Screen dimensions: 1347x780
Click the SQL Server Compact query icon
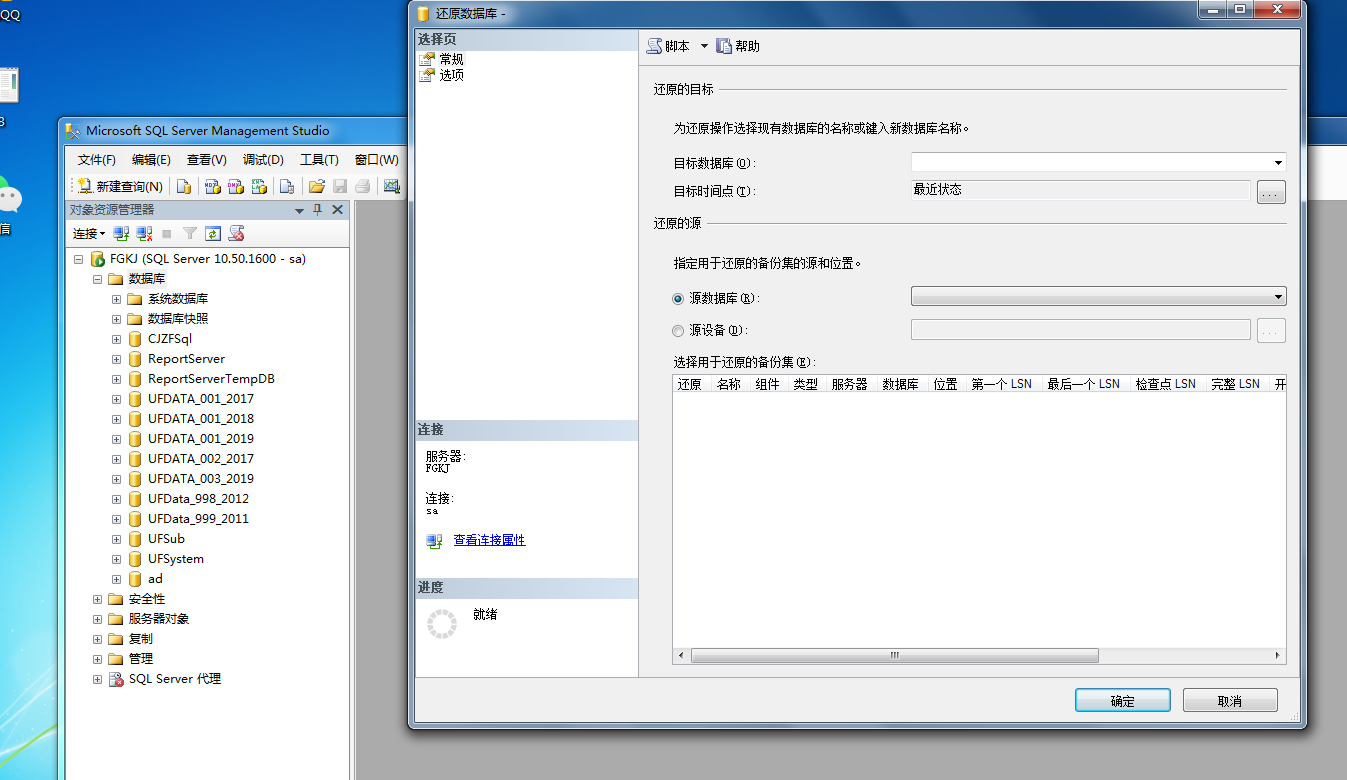(287, 186)
